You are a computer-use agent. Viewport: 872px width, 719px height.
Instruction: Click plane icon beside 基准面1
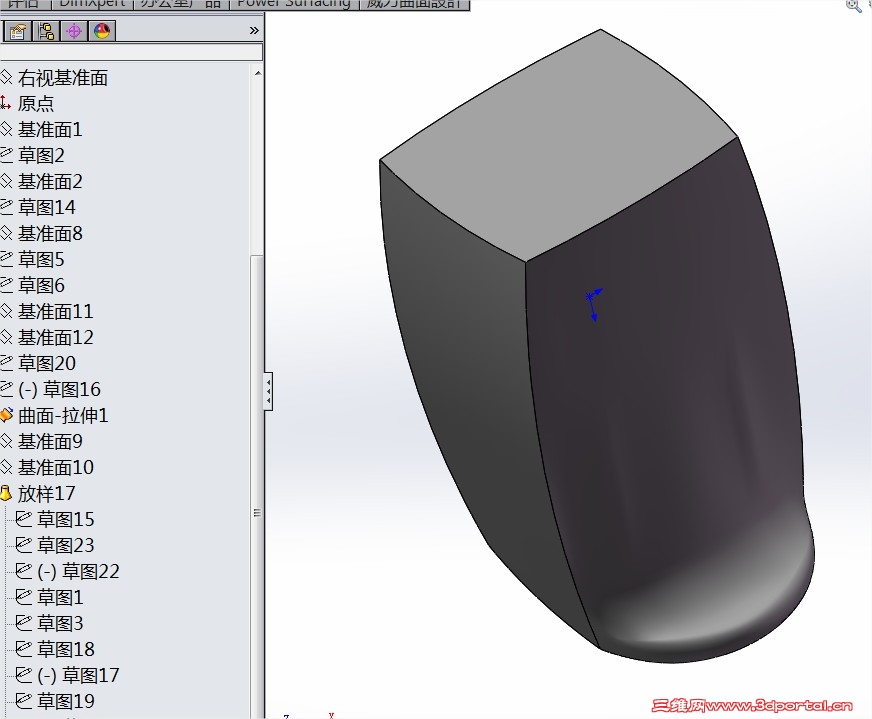coord(6,129)
